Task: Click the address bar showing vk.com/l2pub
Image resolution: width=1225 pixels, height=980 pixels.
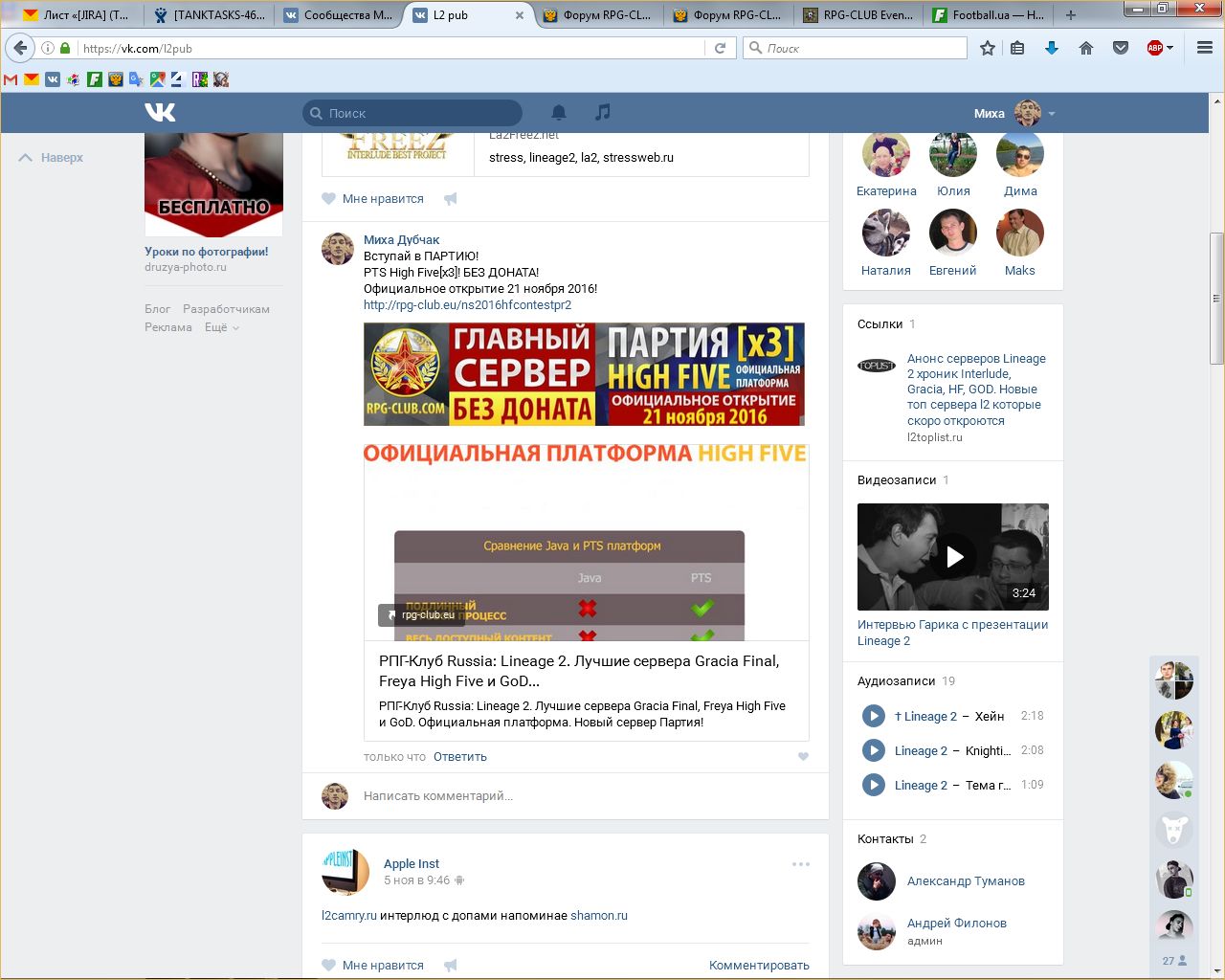Action: pos(392,48)
